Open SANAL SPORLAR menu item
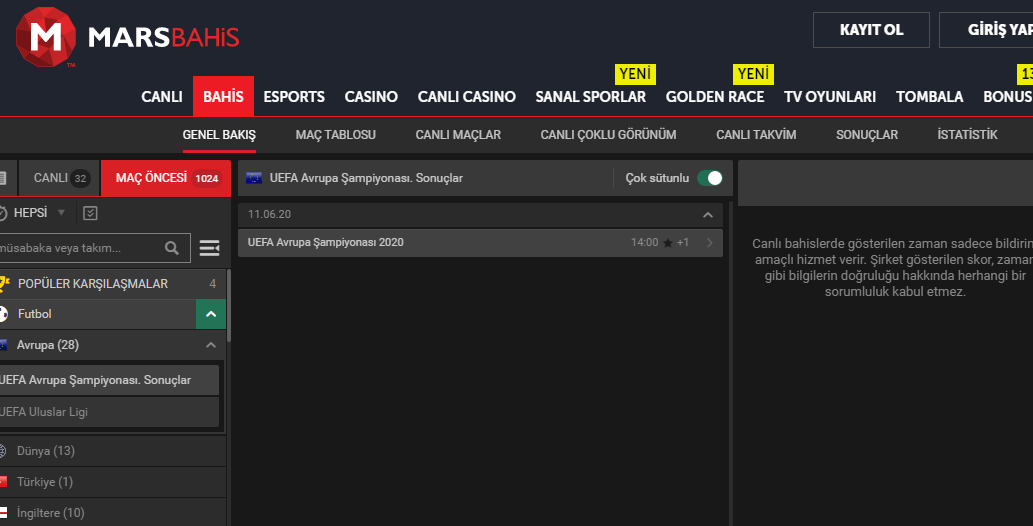 (x=590, y=97)
